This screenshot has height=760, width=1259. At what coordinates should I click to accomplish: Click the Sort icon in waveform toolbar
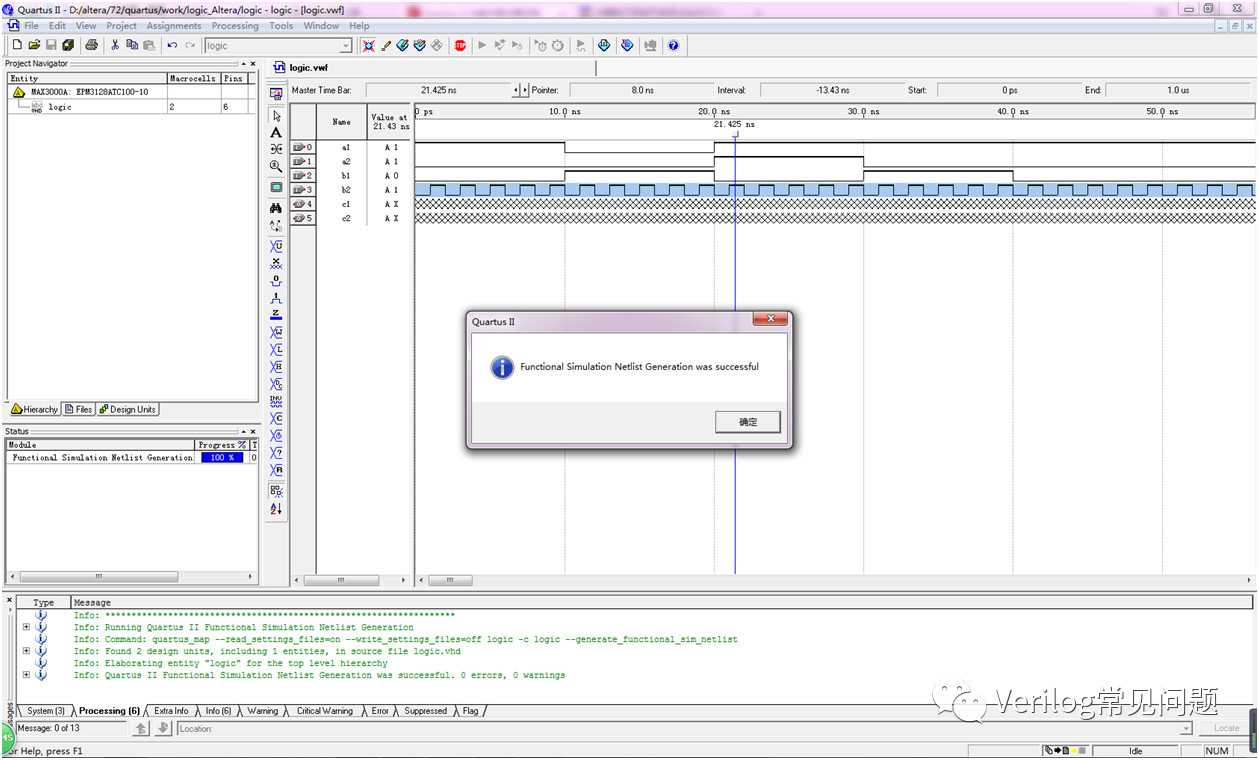[276, 509]
